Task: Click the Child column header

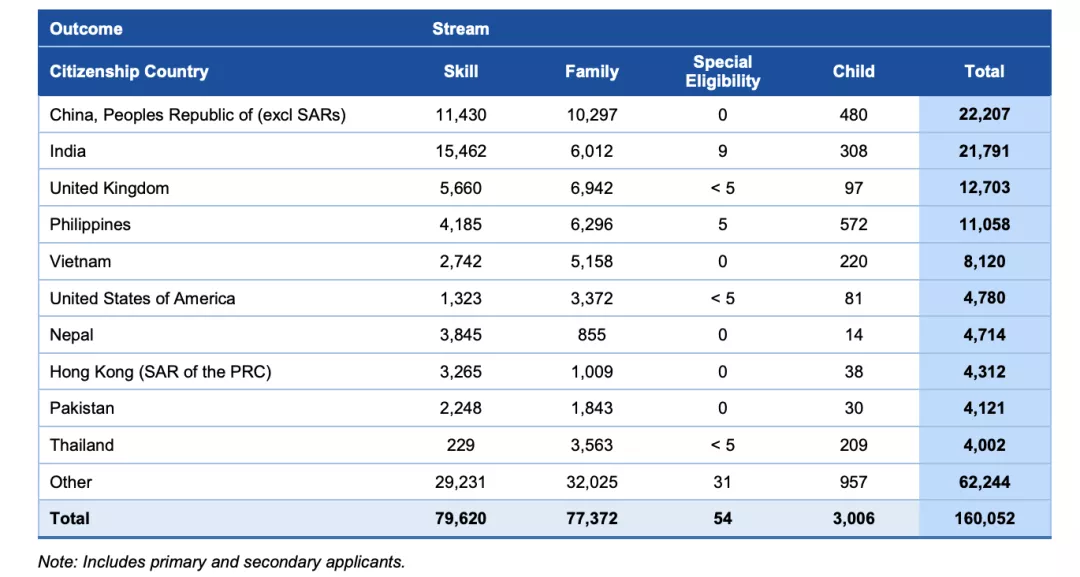Action: tap(853, 71)
